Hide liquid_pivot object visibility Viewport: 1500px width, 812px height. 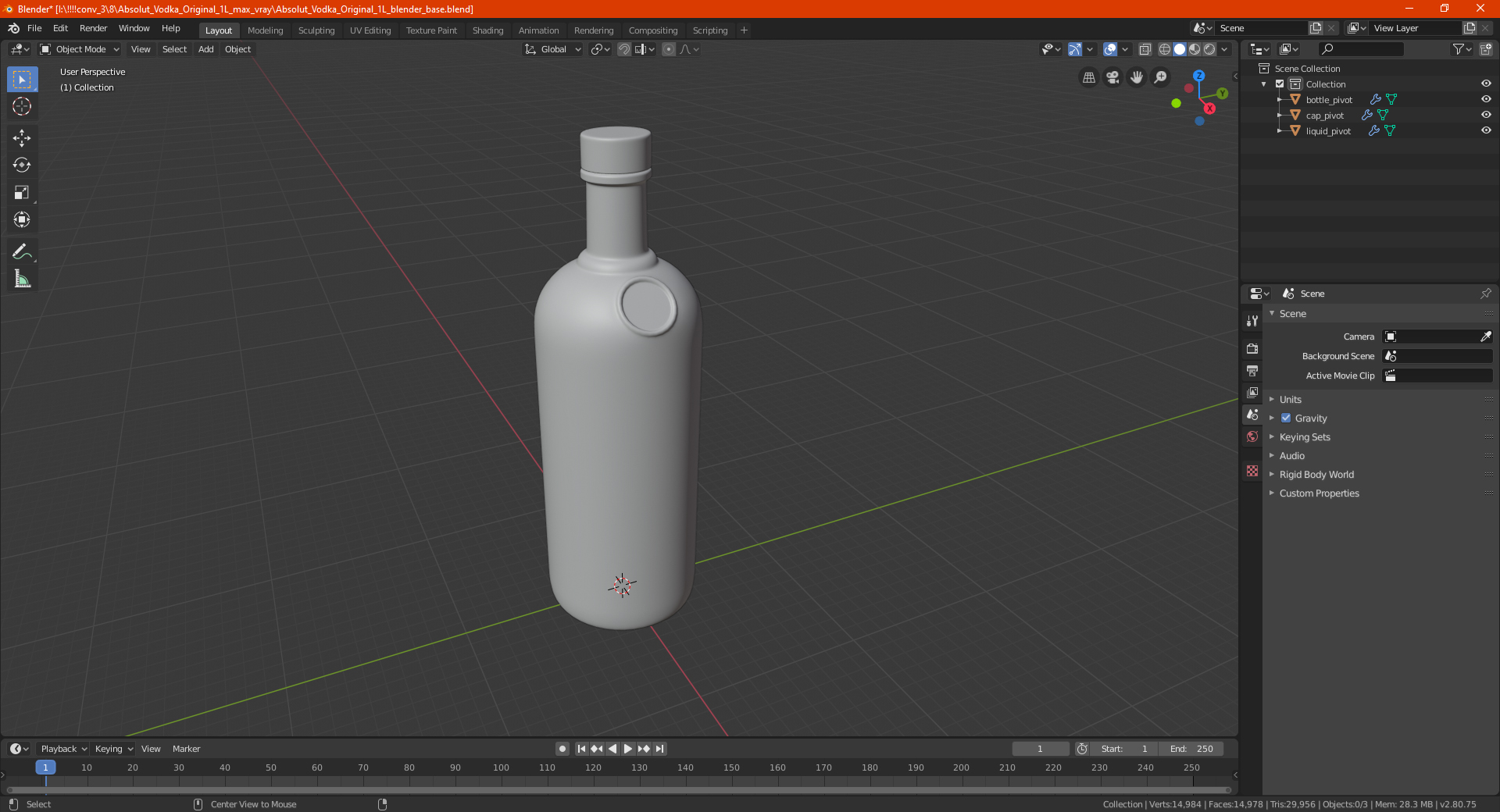pyautogui.click(x=1485, y=130)
